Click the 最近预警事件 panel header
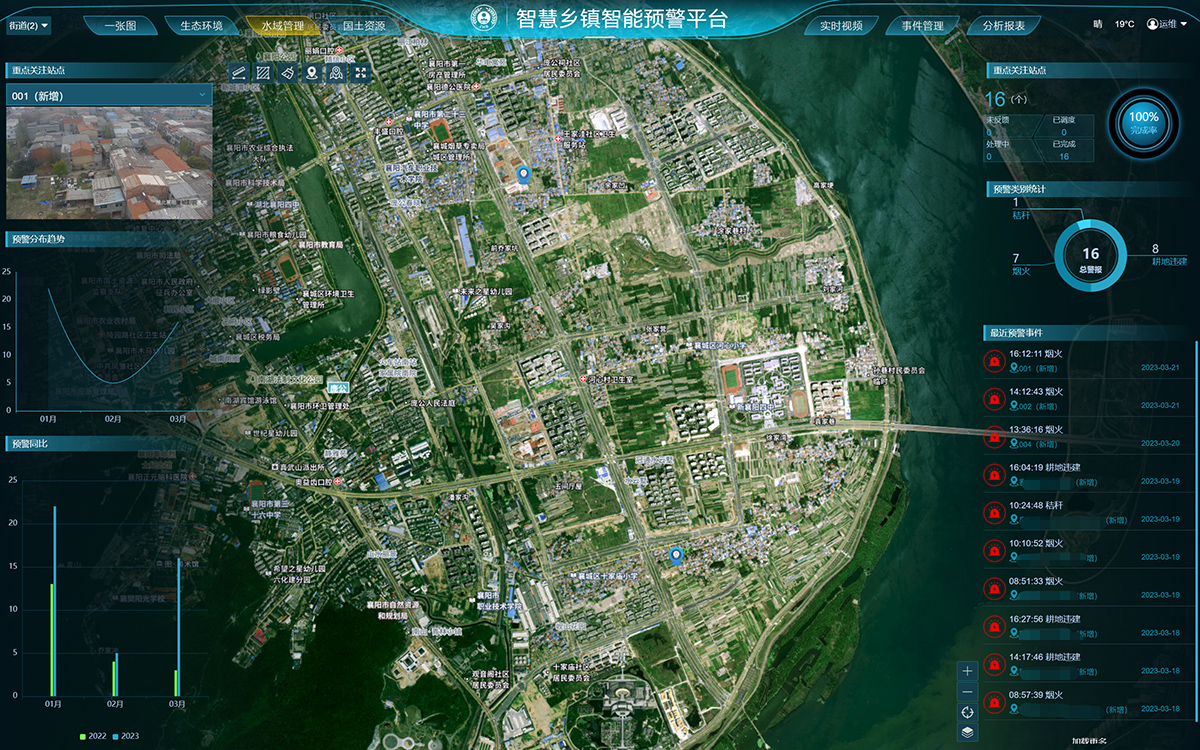This screenshot has width=1200, height=750. point(1090,333)
